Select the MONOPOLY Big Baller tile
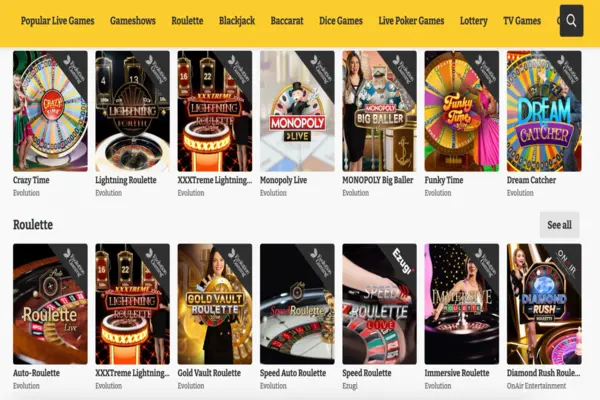The height and width of the screenshot is (400, 600). (379, 111)
